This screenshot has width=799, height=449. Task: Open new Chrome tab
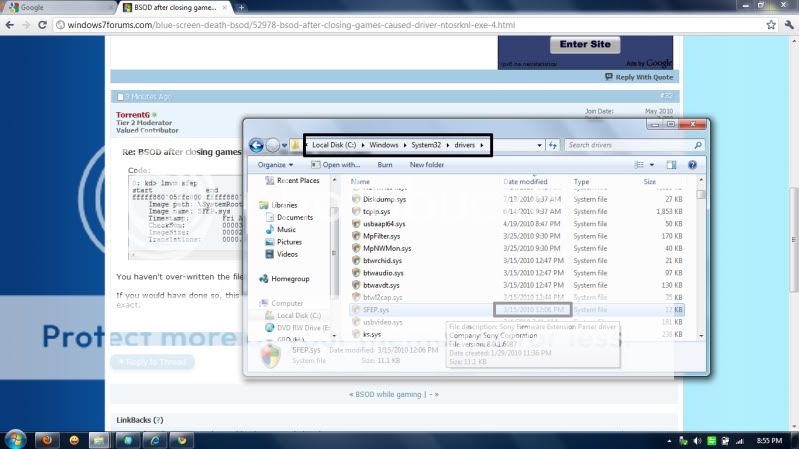pyautogui.click(x=241, y=8)
